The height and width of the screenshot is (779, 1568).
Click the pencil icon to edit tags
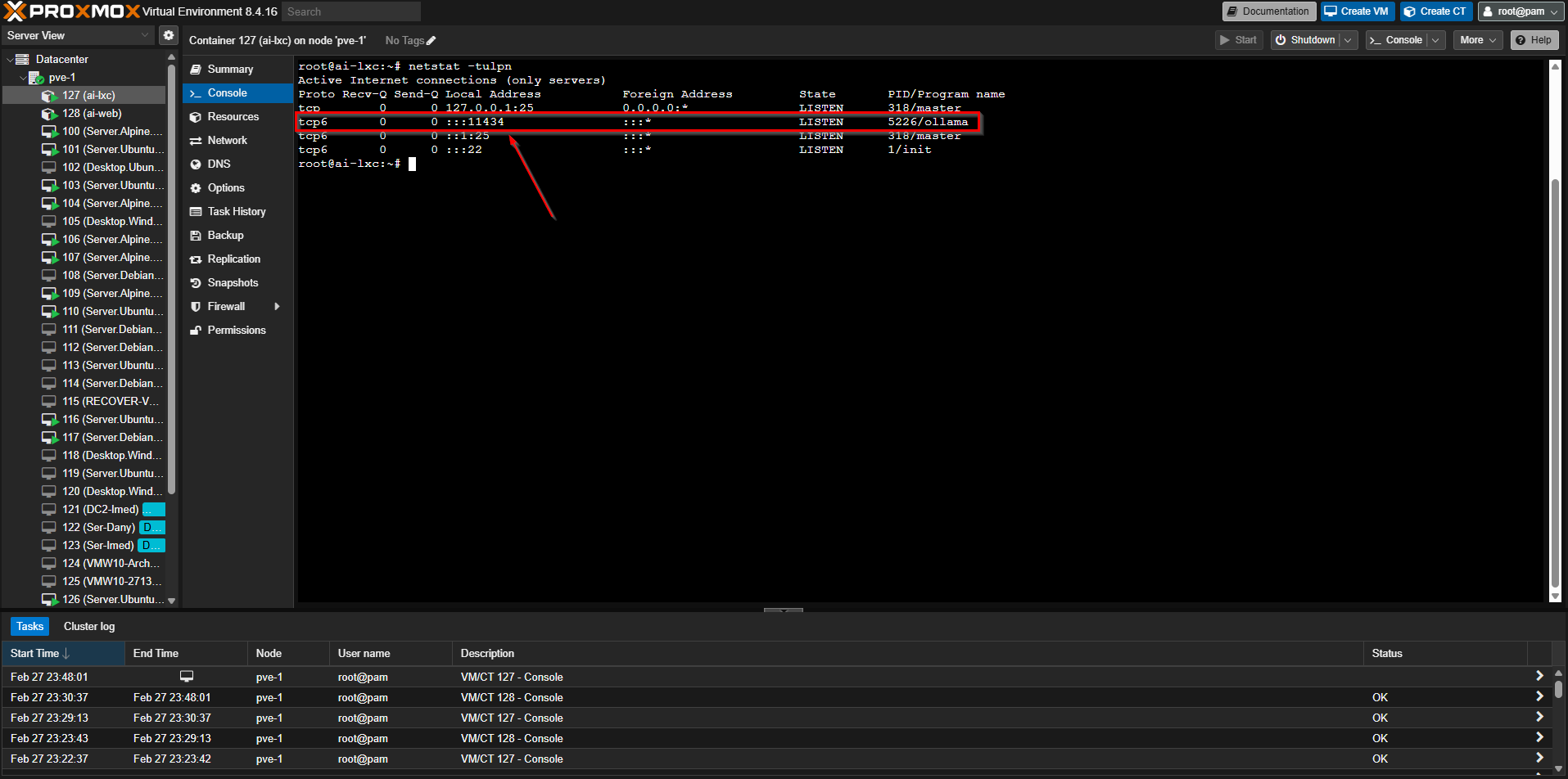pyautogui.click(x=432, y=41)
